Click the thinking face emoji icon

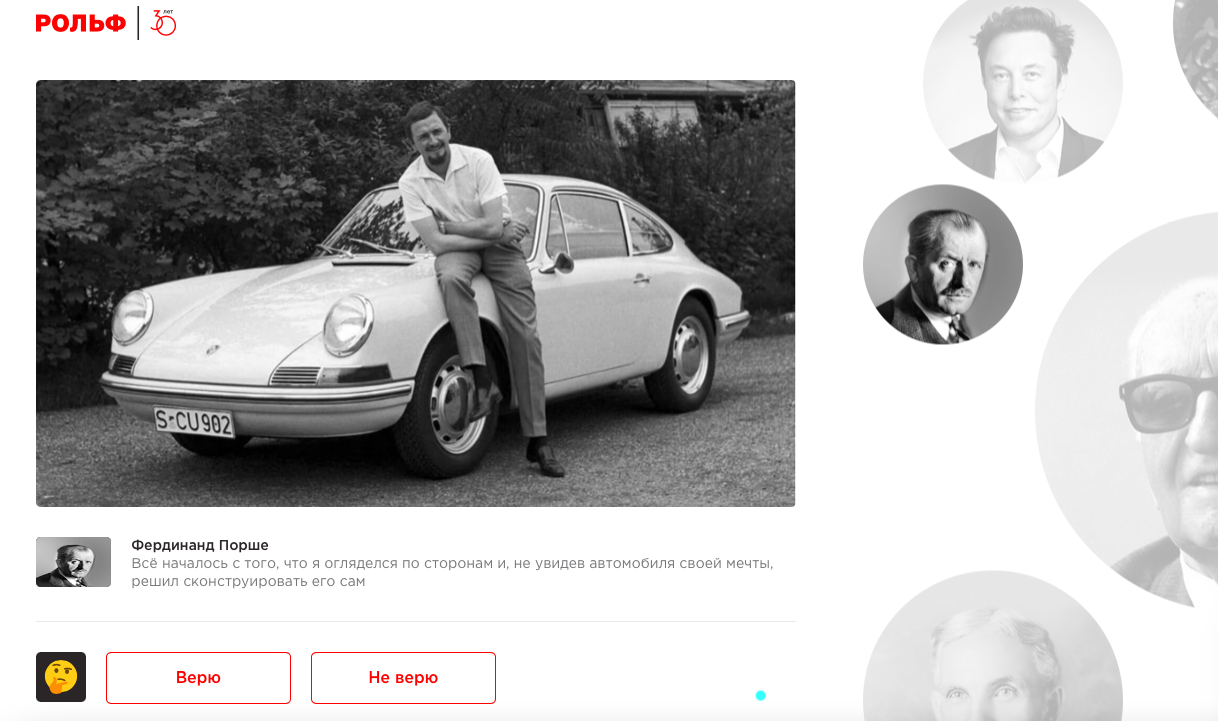coord(61,677)
